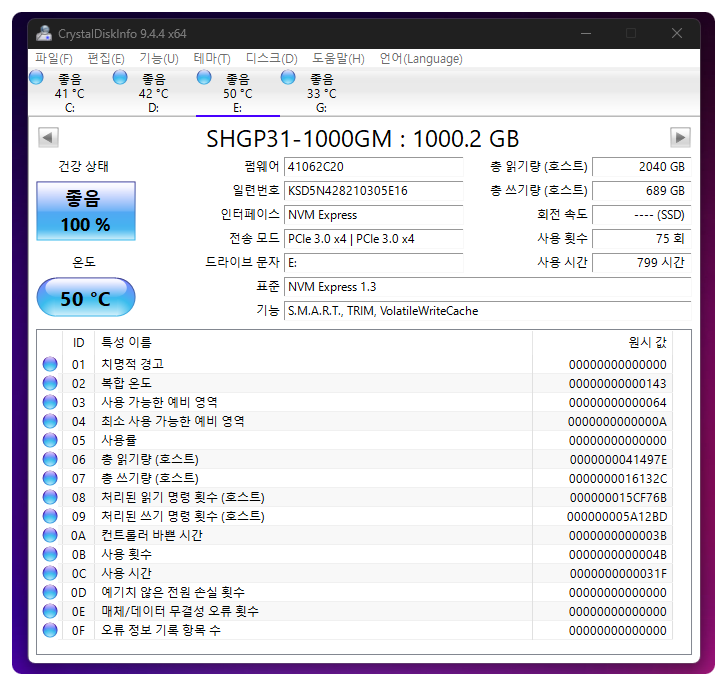
Task: Open the 파일(F) menu
Action: 54,58
